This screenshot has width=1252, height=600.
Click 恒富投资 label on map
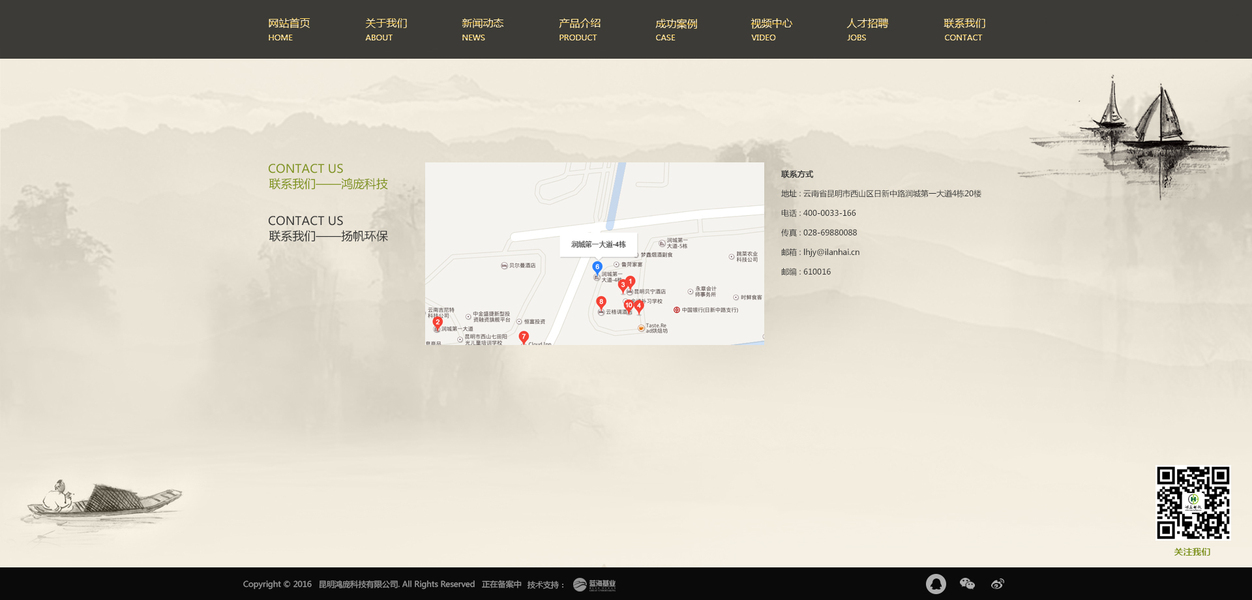(535, 321)
